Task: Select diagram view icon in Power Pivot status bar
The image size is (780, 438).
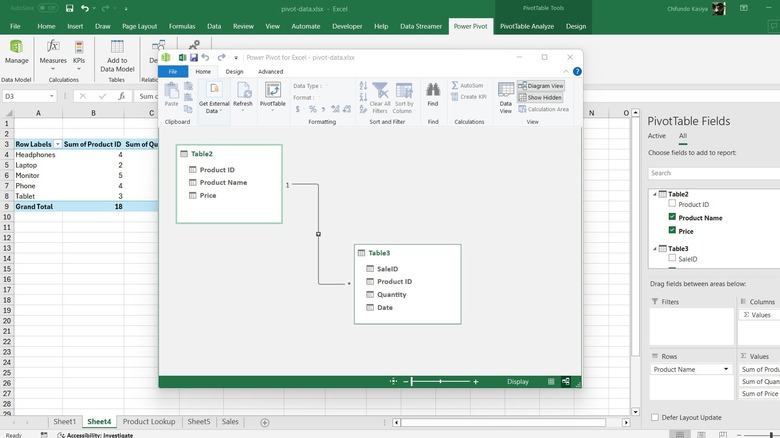Action: [566, 382]
